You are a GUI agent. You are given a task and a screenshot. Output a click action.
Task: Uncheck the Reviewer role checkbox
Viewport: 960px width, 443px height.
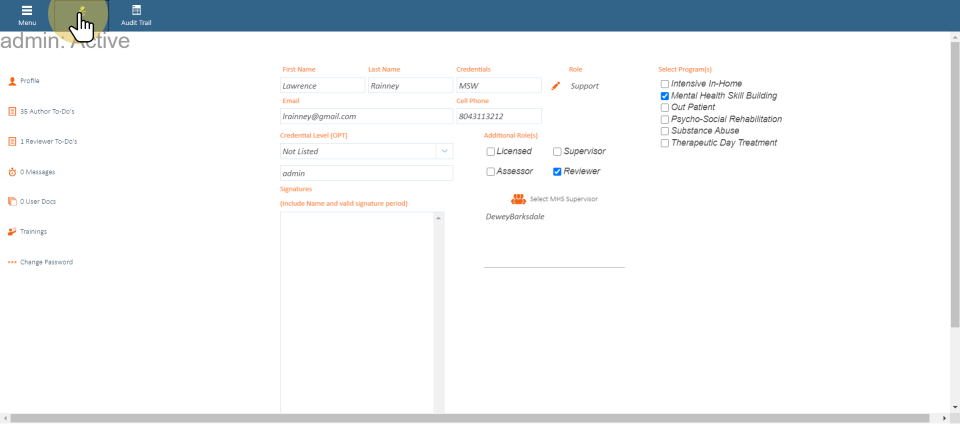click(x=557, y=172)
